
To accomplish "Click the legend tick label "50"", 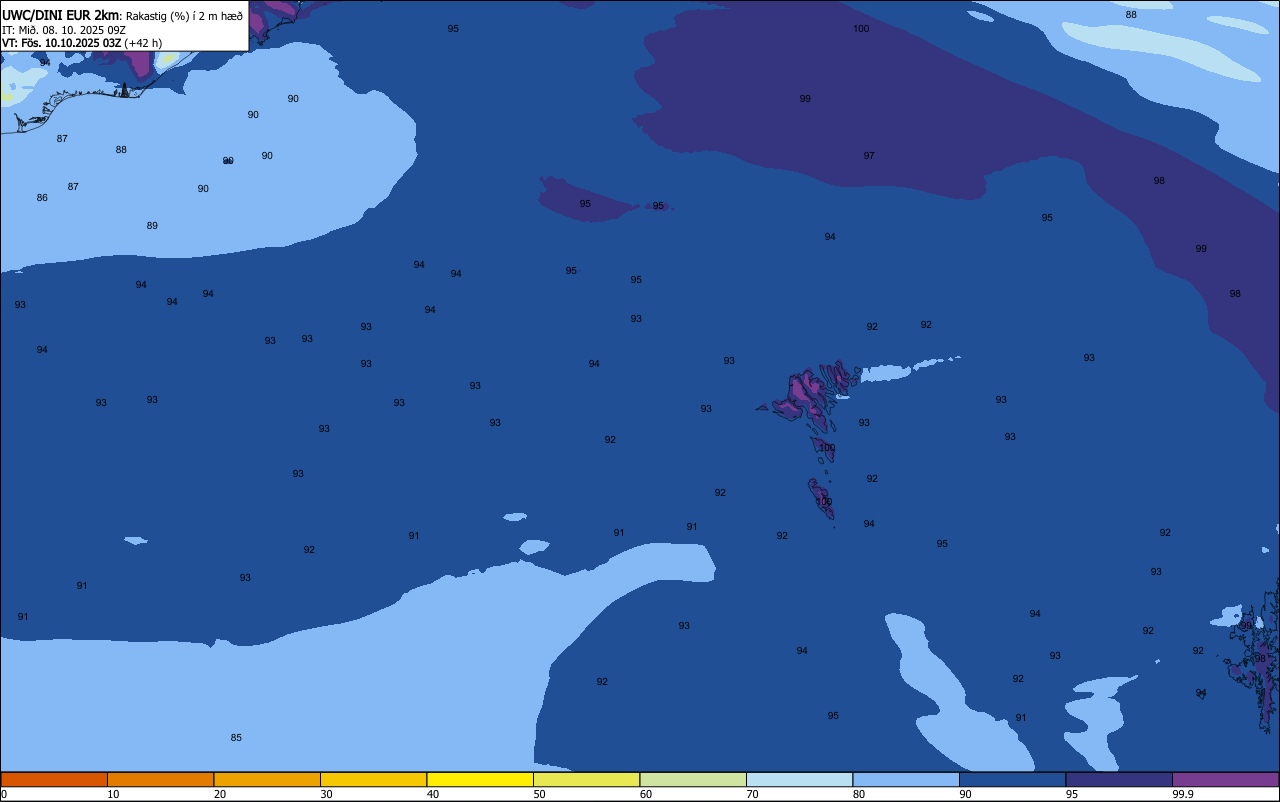I will pos(539,794).
